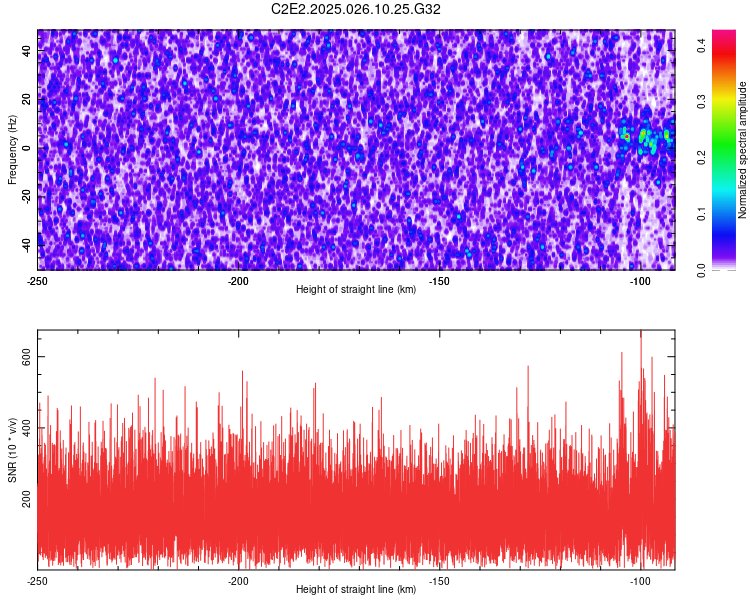Click the 200 SNR tick label
The height and width of the screenshot is (600, 750).
pos(26,499)
